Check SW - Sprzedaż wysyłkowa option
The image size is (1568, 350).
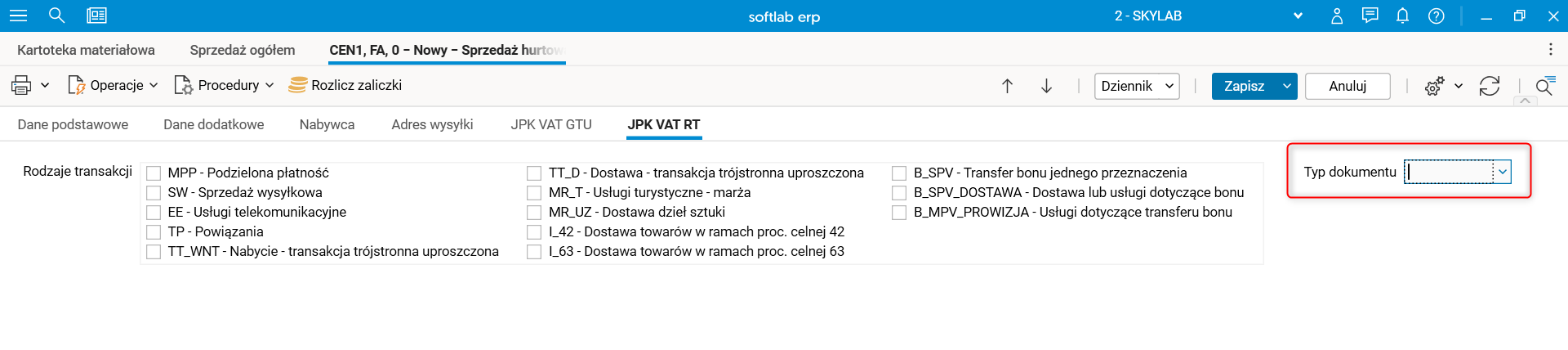tap(154, 193)
